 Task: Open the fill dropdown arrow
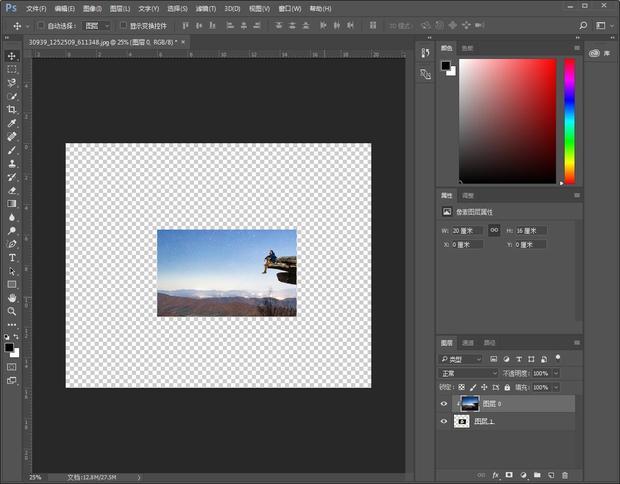tap(556, 387)
